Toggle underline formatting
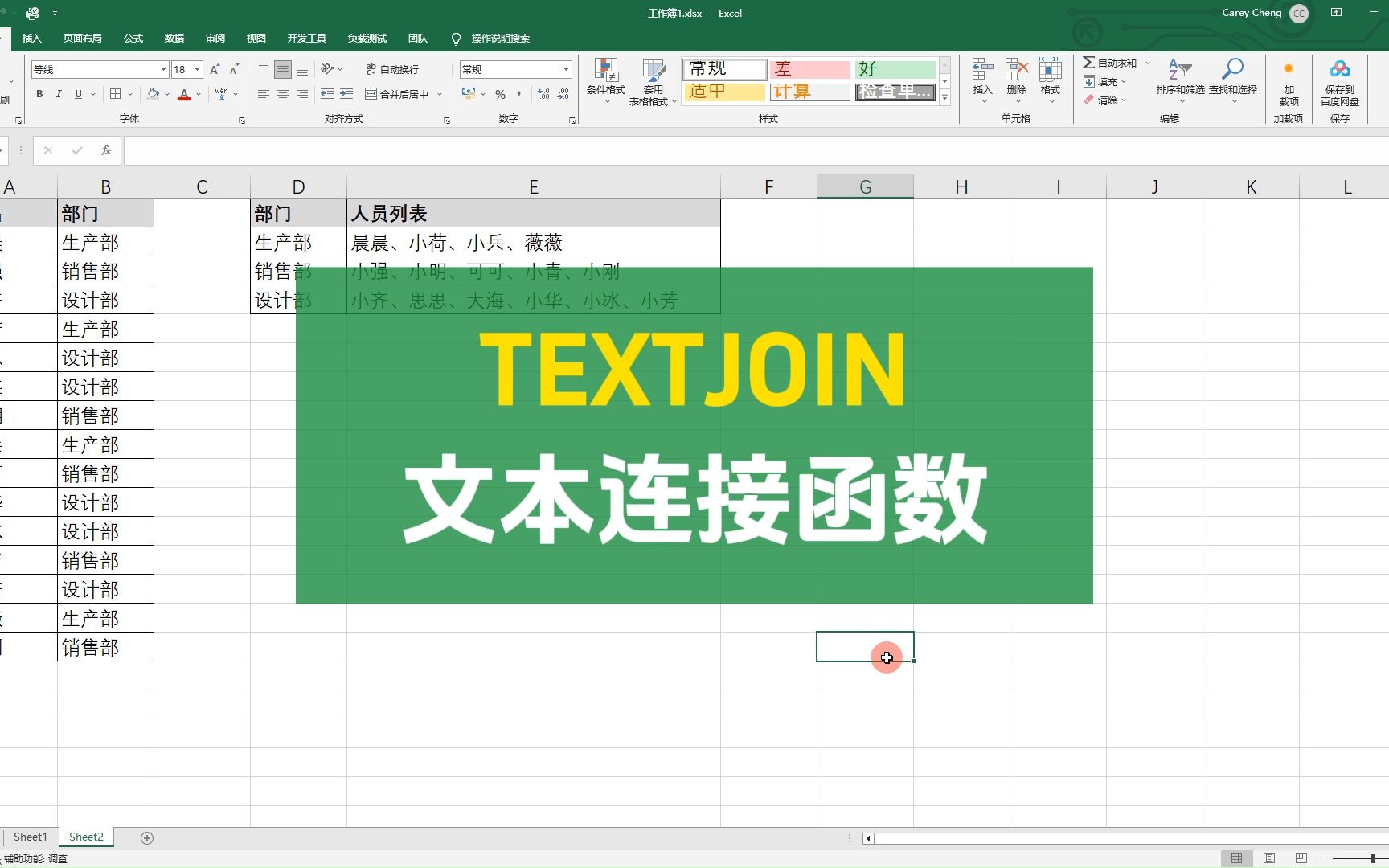This screenshot has width=1389, height=868. 78,94
